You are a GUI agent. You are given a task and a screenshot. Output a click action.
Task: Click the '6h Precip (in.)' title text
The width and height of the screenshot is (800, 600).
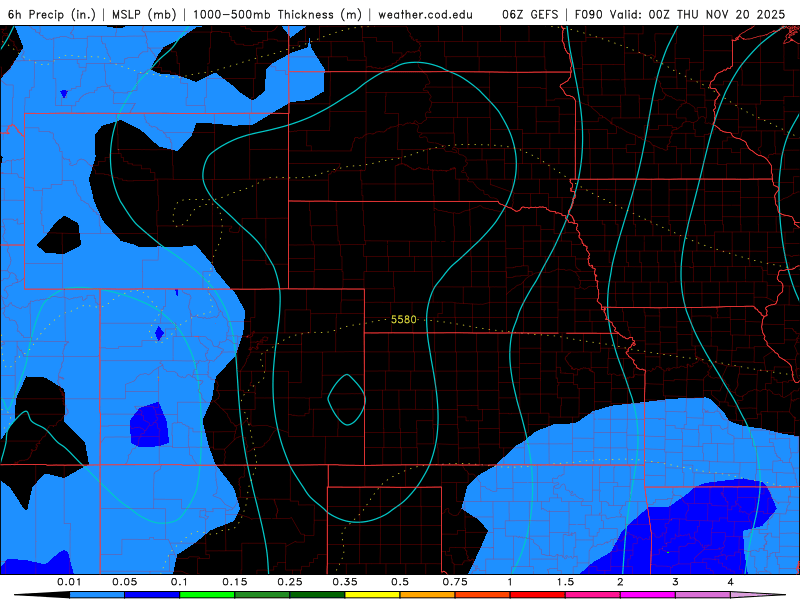(x=52, y=14)
